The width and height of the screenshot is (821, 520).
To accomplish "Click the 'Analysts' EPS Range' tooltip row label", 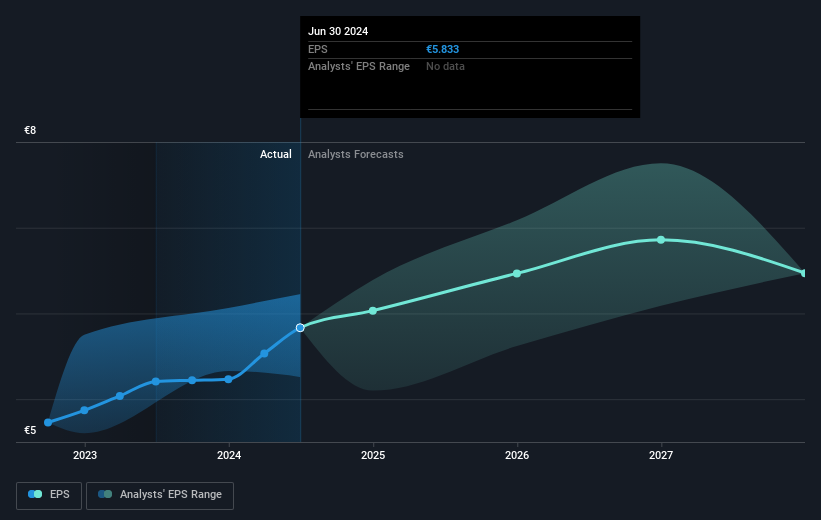I will pos(359,67).
